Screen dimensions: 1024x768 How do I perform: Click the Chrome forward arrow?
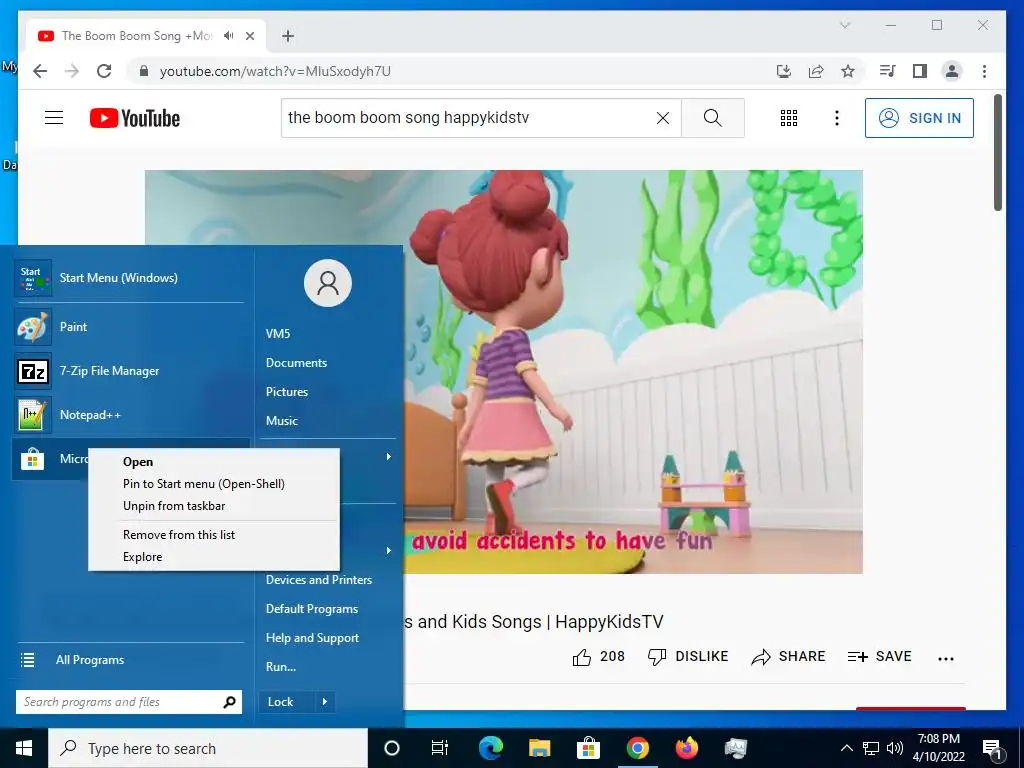click(72, 71)
